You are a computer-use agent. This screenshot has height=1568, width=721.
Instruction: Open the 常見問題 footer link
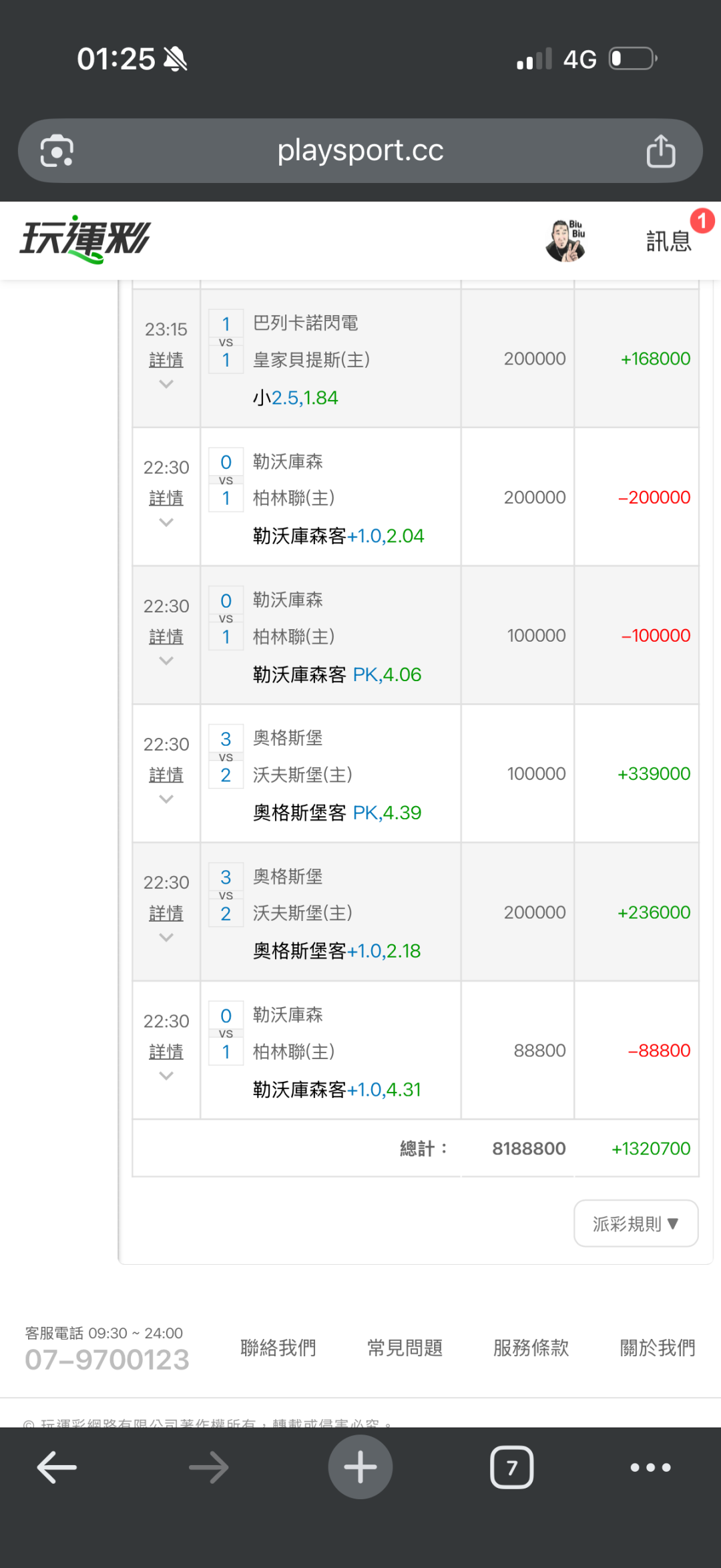(405, 1348)
